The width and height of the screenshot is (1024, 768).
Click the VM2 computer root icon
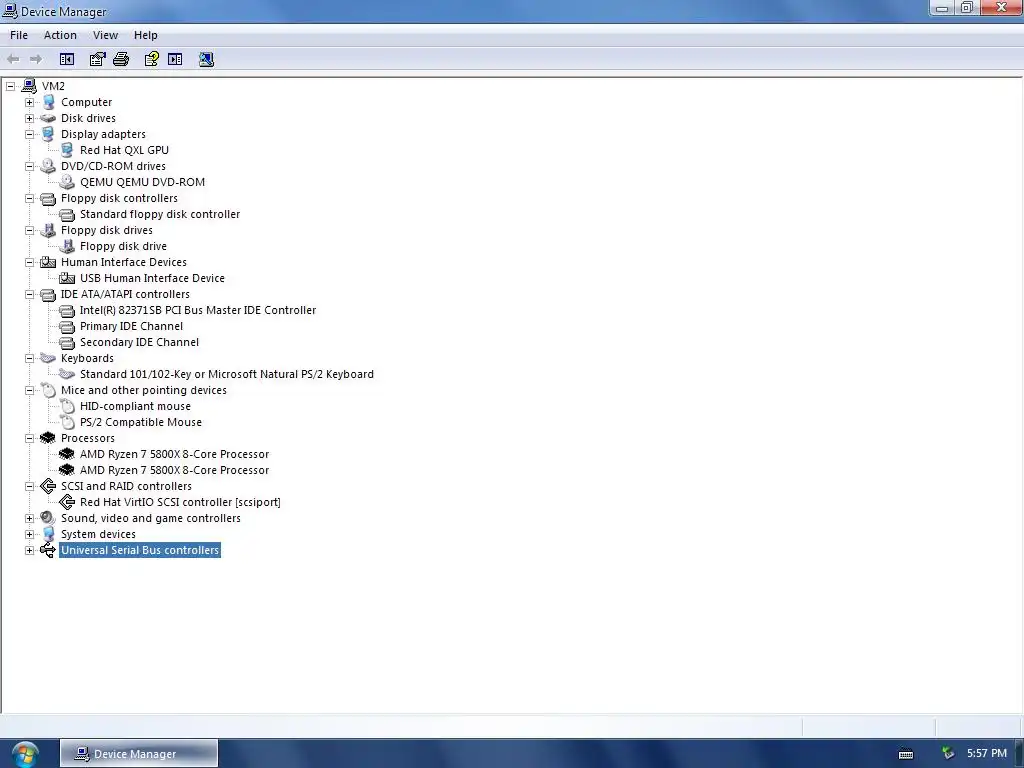(29, 86)
